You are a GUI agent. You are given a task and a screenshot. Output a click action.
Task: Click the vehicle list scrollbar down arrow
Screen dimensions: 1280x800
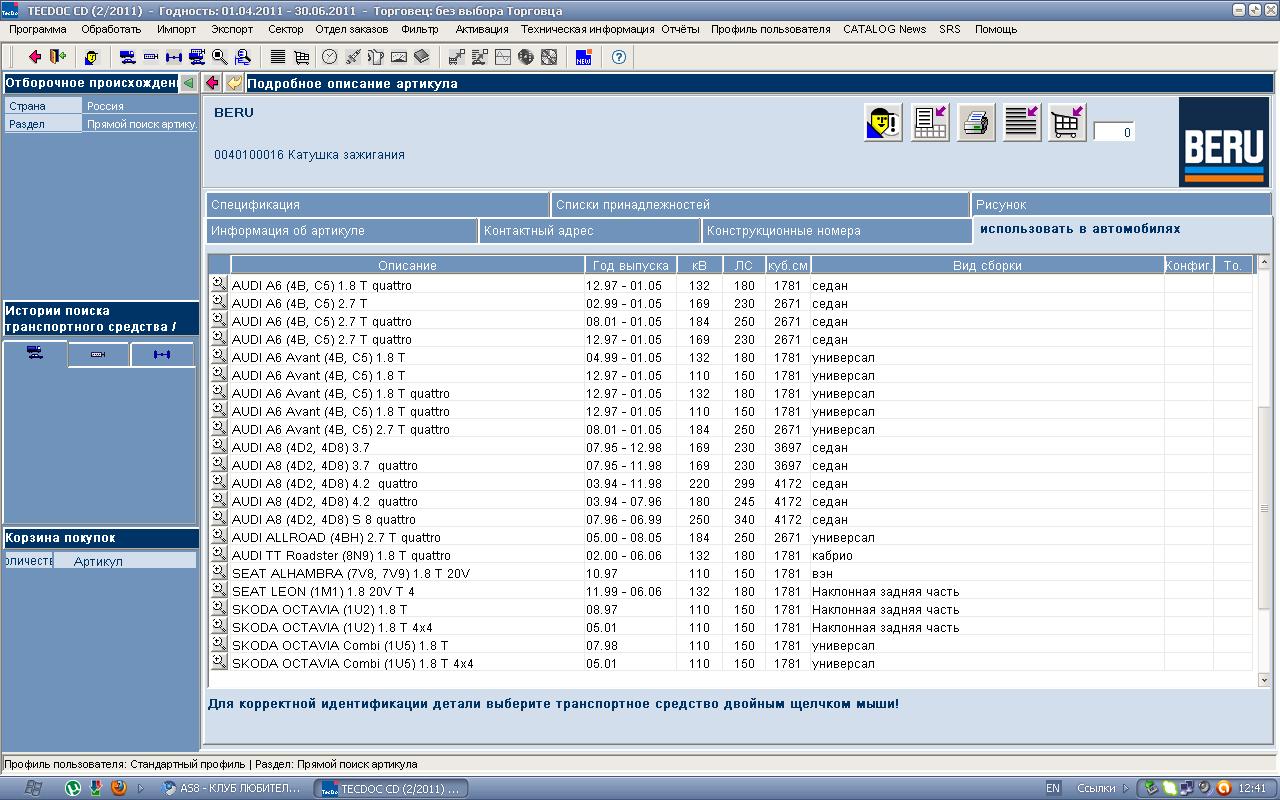(1264, 679)
